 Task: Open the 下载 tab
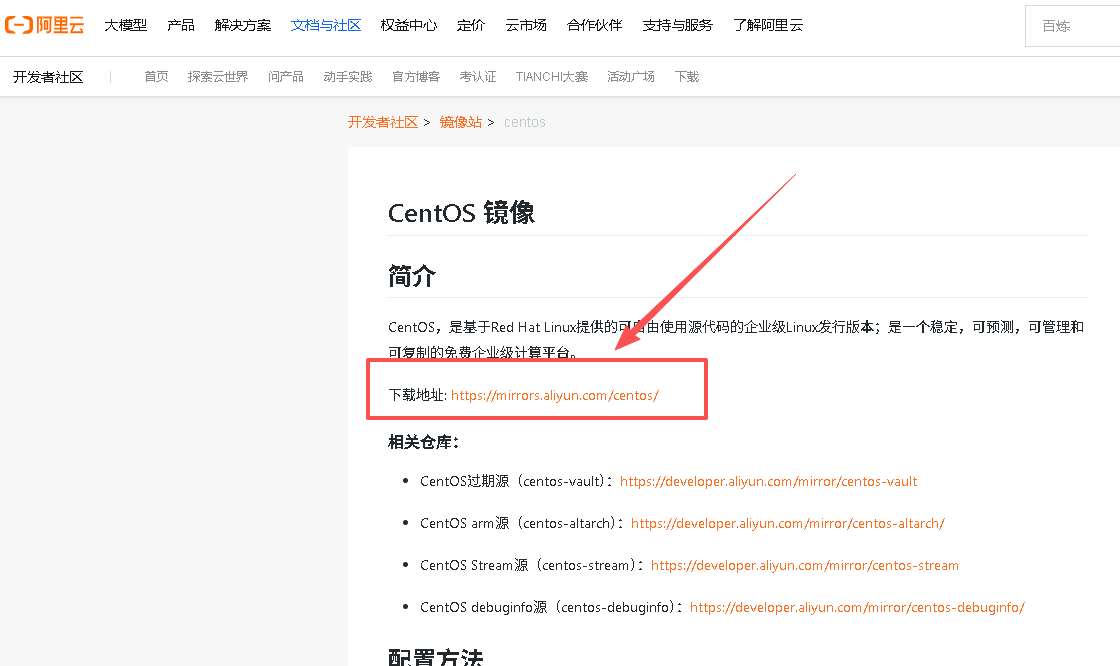coord(687,76)
